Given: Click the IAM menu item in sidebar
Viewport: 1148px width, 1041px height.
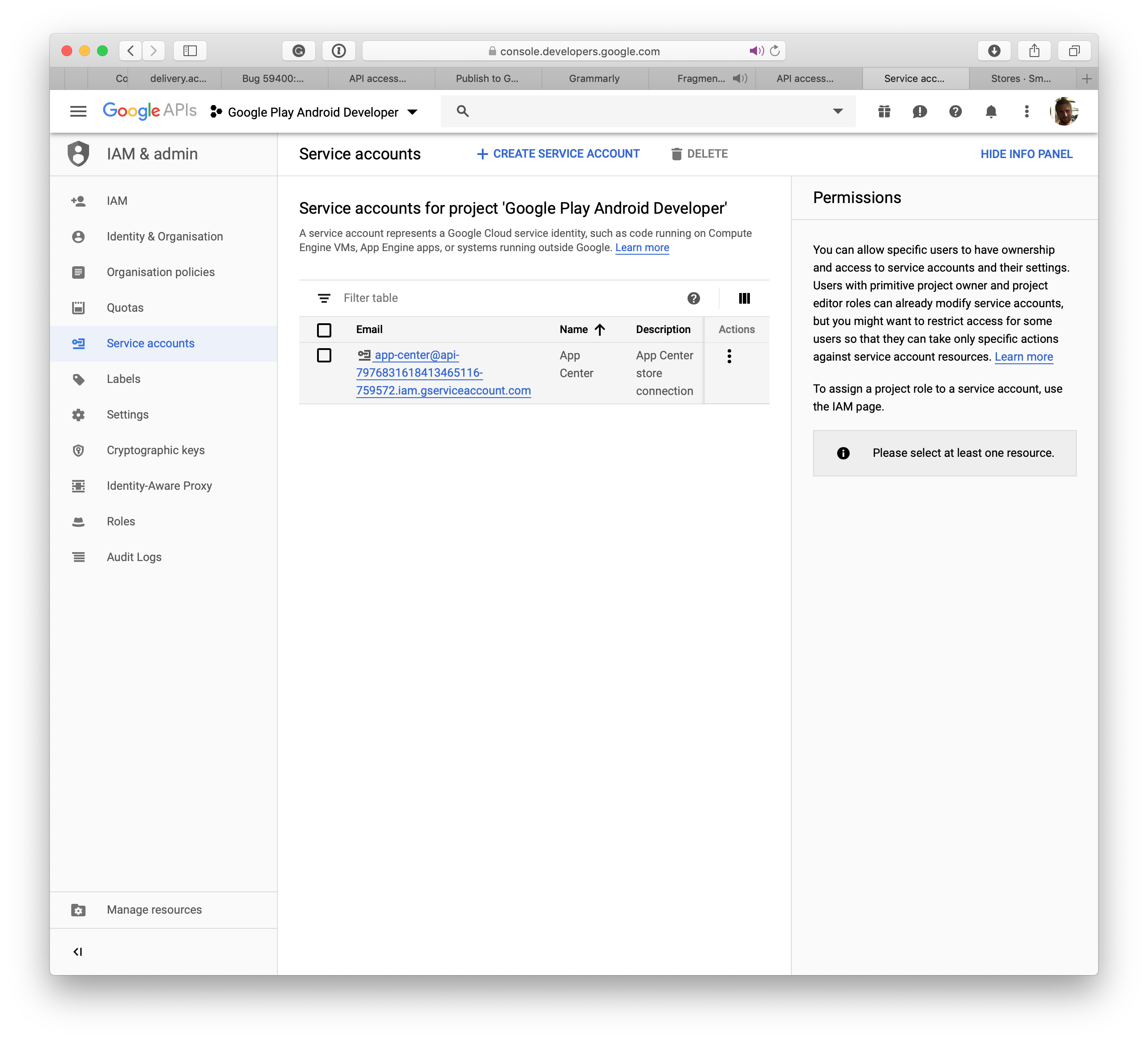Looking at the screenshot, I should (x=115, y=200).
